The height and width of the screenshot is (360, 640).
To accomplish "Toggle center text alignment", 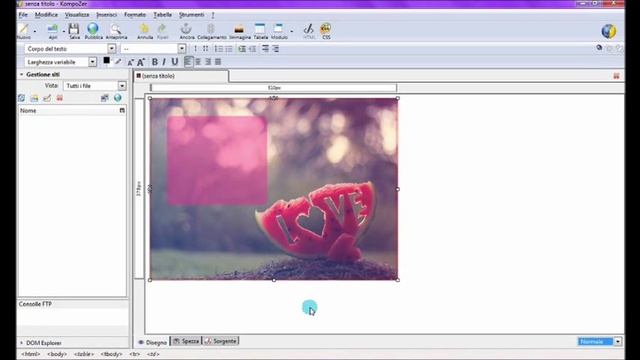I will pyautogui.click(x=198, y=62).
